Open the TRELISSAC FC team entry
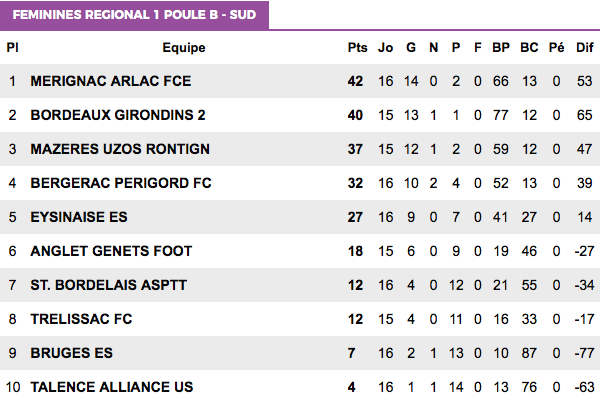This screenshot has width=601, height=409. point(81,319)
